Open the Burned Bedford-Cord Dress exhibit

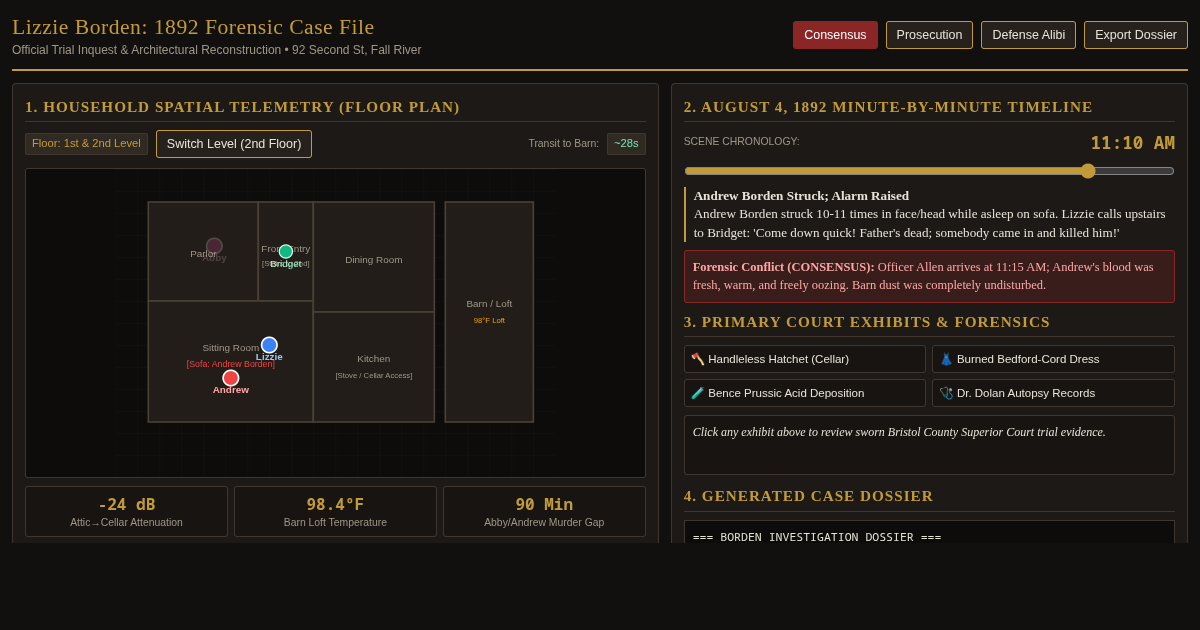[x=1053, y=359]
